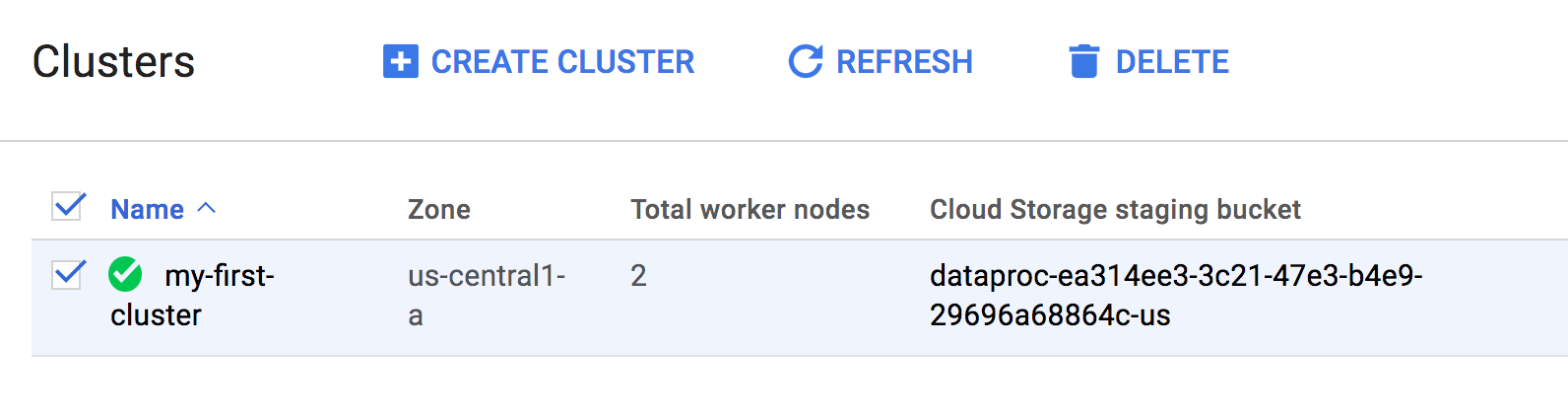The image size is (1568, 414).
Task: Click the plus icon for Create Cluster
Action: (x=400, y=61)
